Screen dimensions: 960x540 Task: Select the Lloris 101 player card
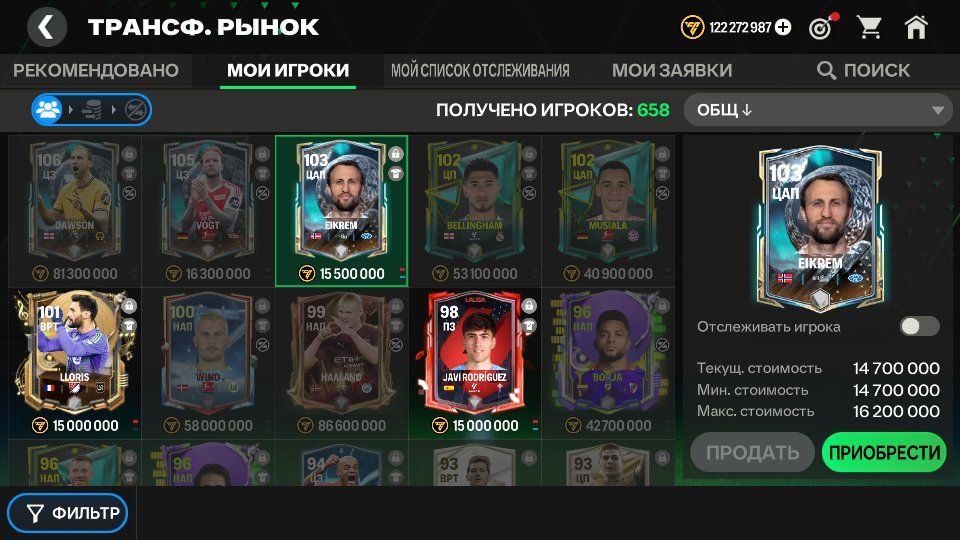75,364
